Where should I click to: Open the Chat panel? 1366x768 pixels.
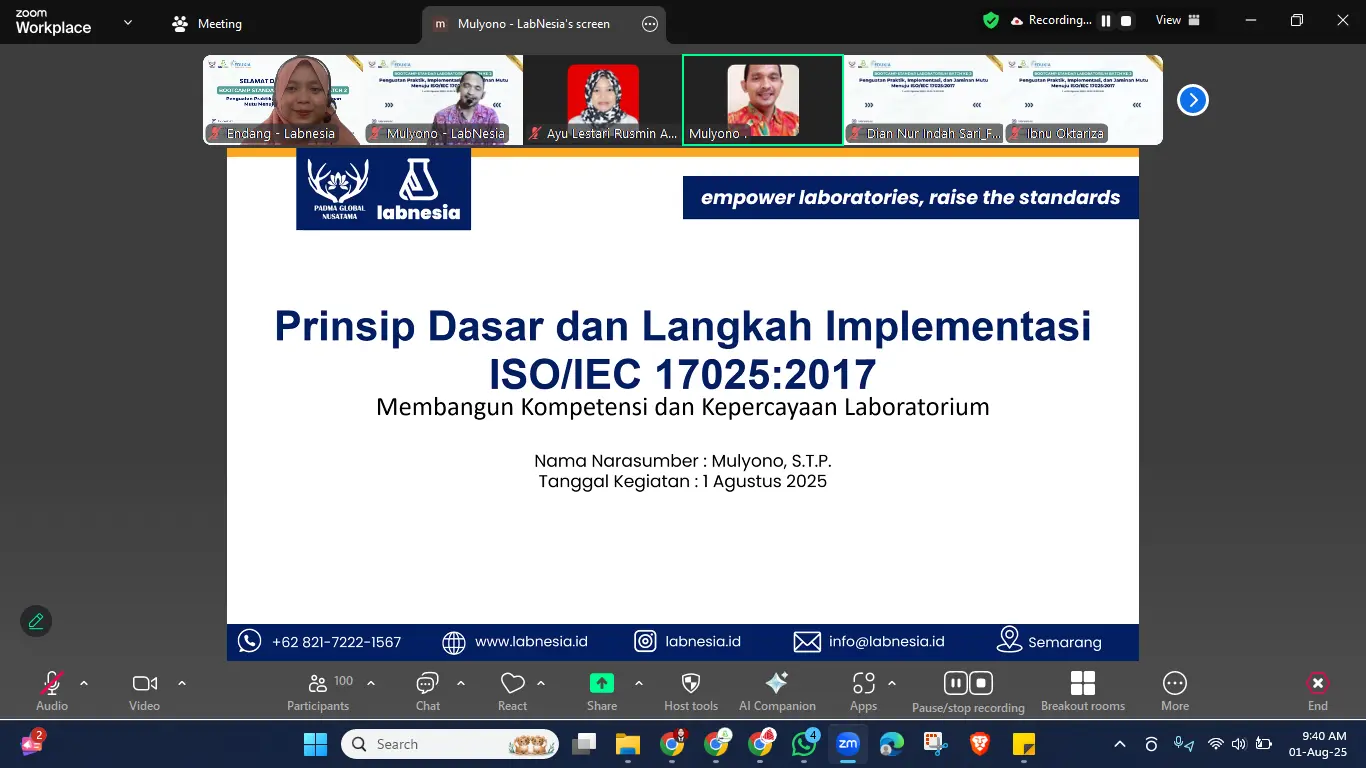click(x=427, y=690)
